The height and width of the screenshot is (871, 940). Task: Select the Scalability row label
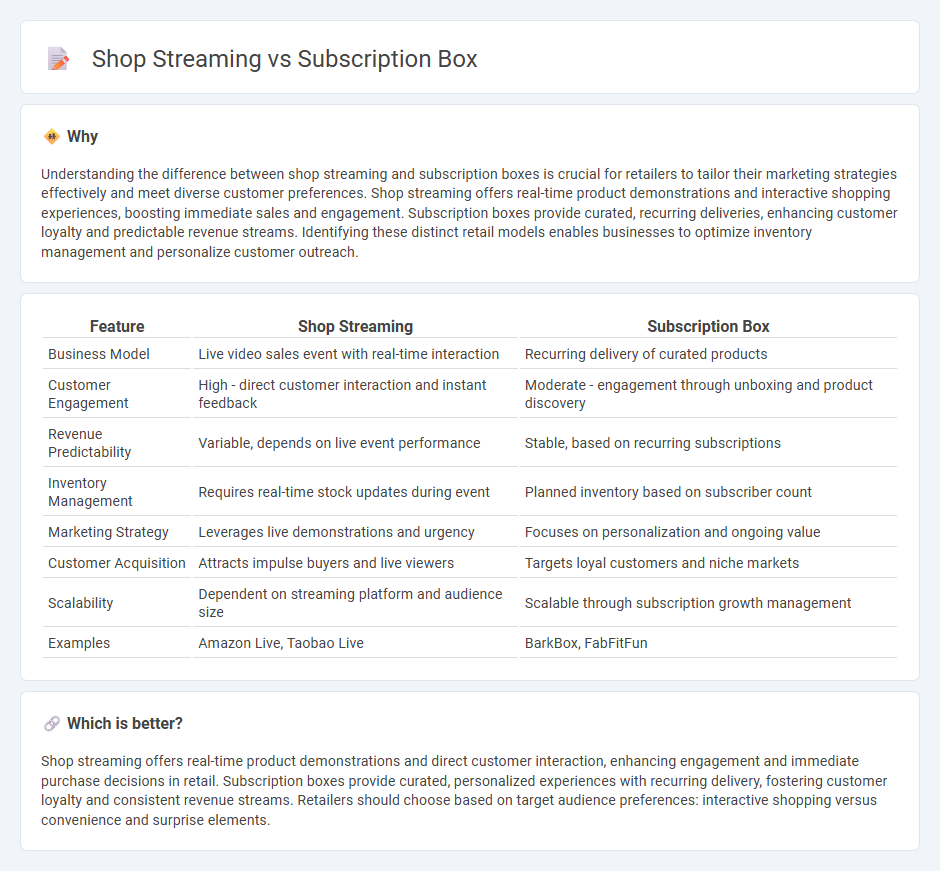80,603
